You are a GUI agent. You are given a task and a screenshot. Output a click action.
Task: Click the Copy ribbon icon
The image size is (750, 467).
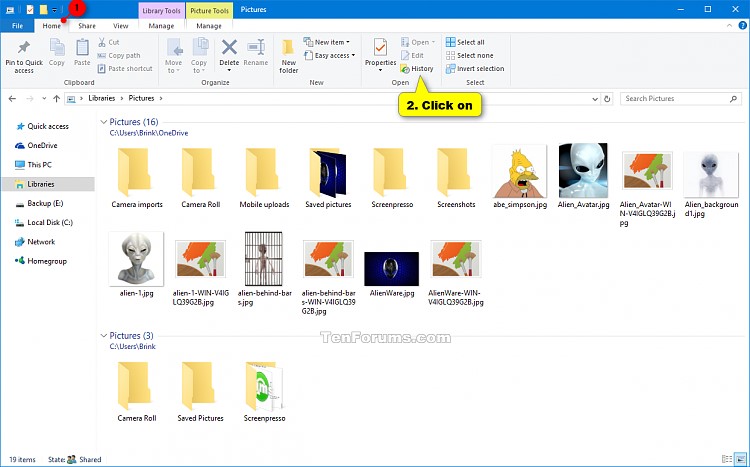click(57, 48)
